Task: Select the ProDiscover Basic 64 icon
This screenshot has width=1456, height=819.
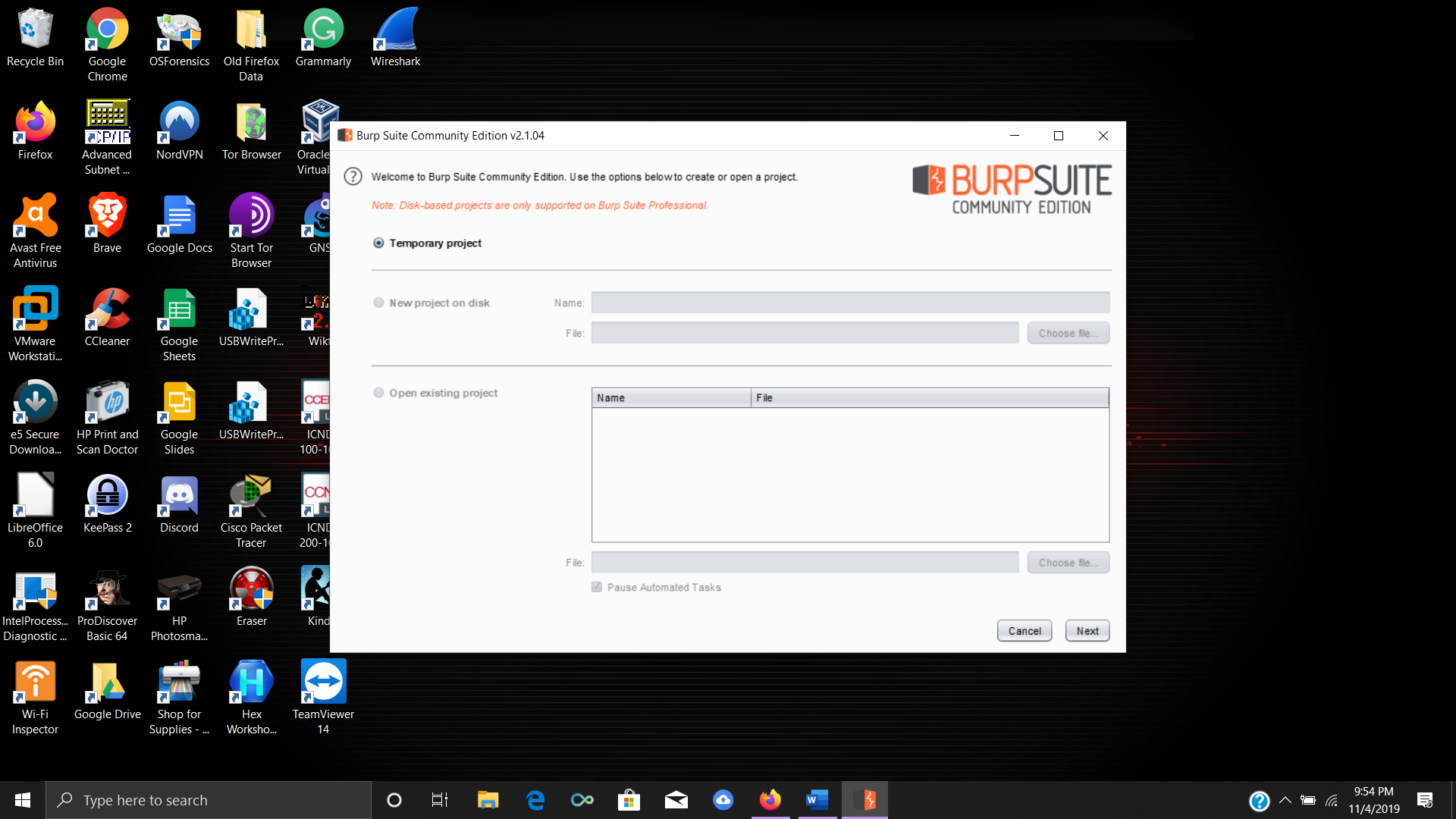Action: point(107,604)
